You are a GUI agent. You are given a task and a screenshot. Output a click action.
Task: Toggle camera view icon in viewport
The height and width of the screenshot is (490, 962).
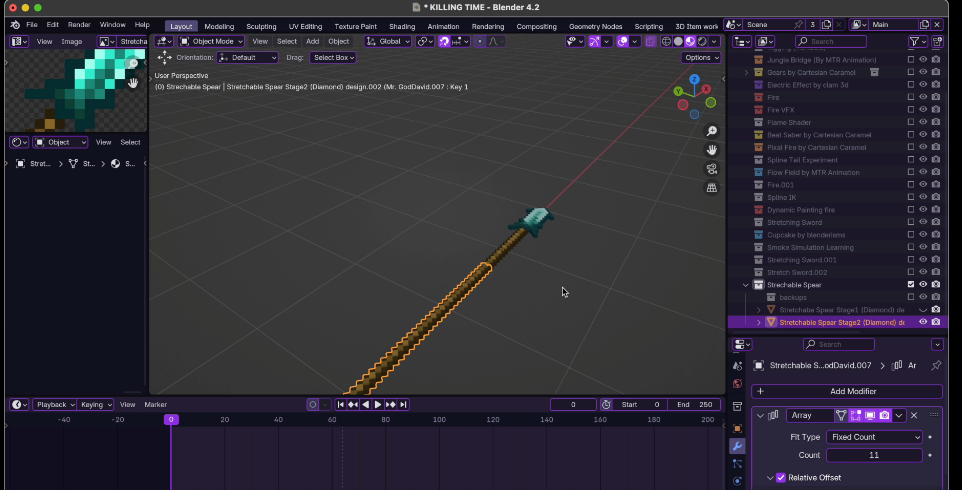712,169
